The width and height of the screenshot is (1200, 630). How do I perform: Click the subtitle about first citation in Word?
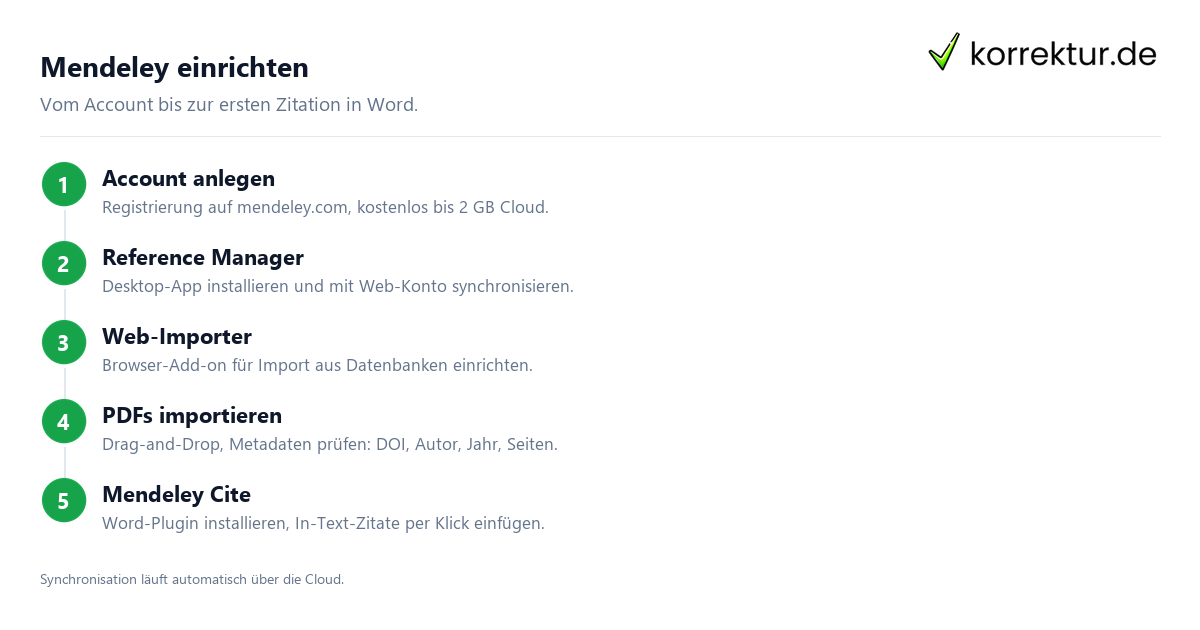point(229,105)
